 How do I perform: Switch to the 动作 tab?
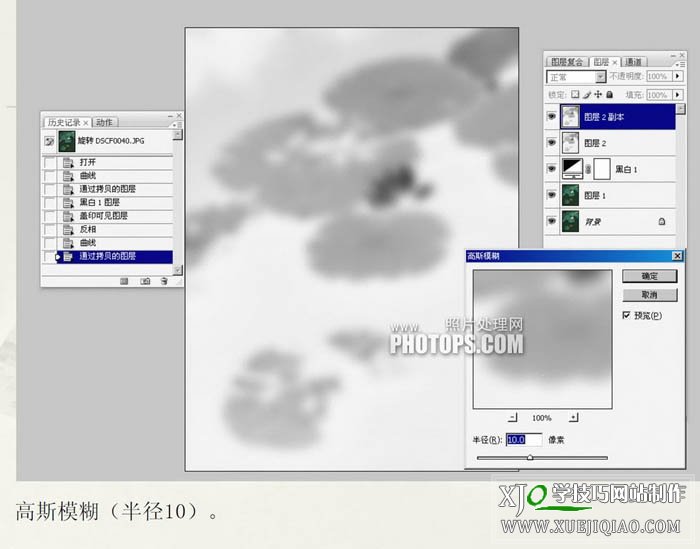pyautogui.click(x=104, y=122)
